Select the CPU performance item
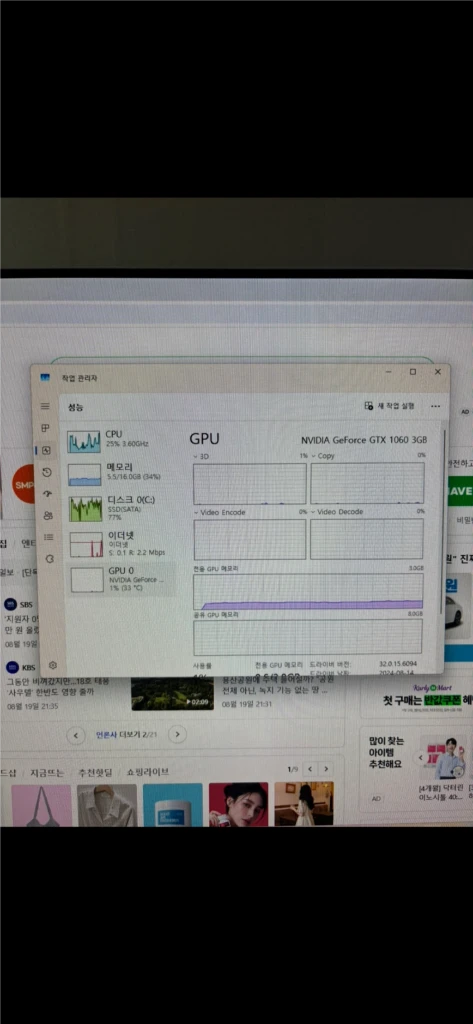Image resolution: width=473 pixels, height=1024 pixels. coord(120,441)
